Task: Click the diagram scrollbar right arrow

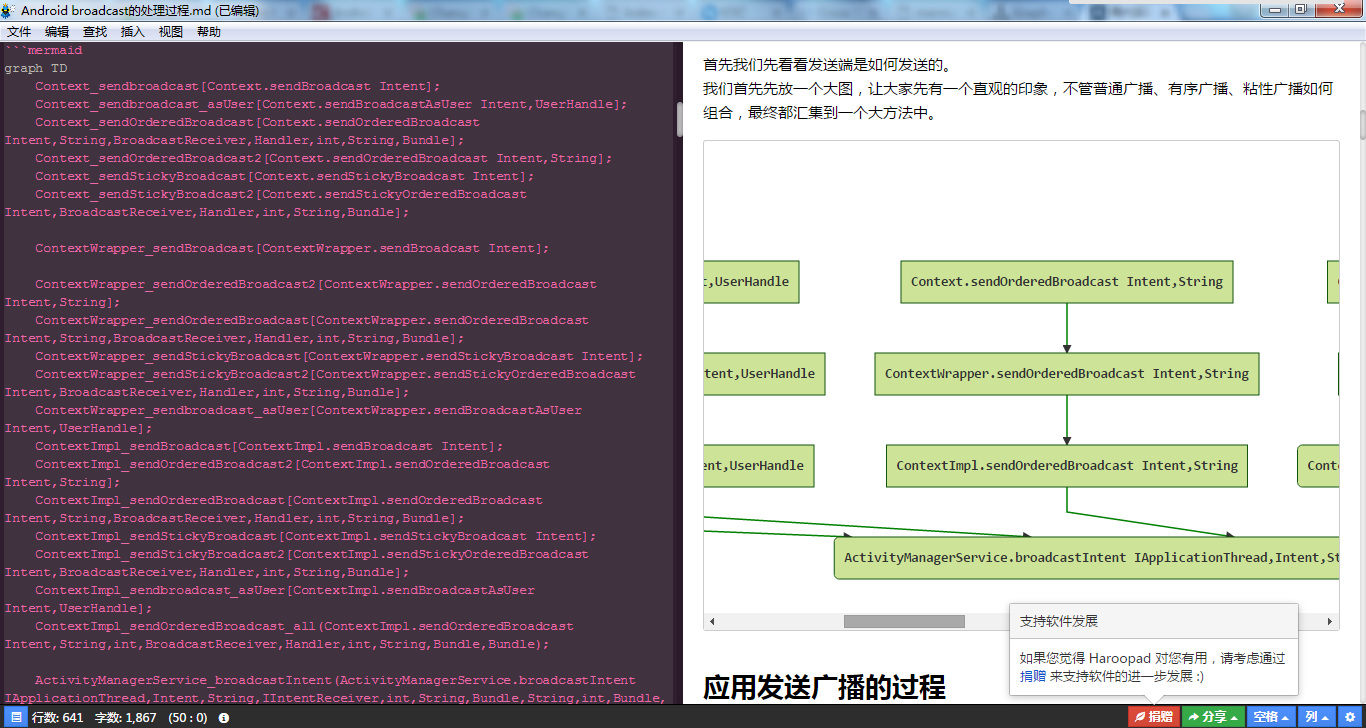Action: pyautogui.click(x=1331, y=622)
